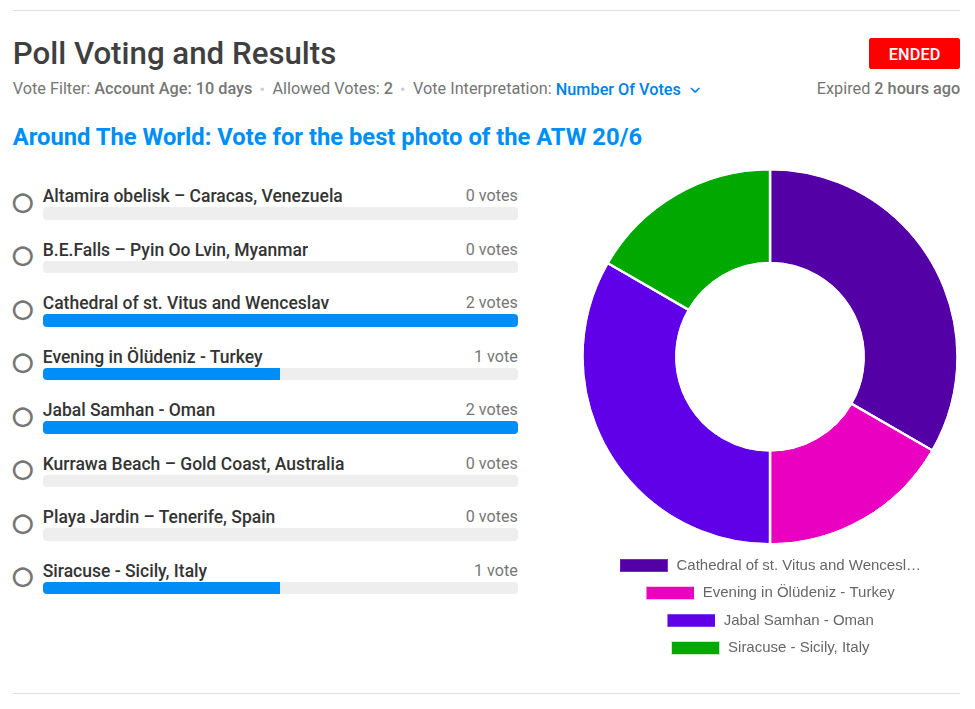Pick the Evening in Ölüdeniz - Turkey option

tap(22, 364)
